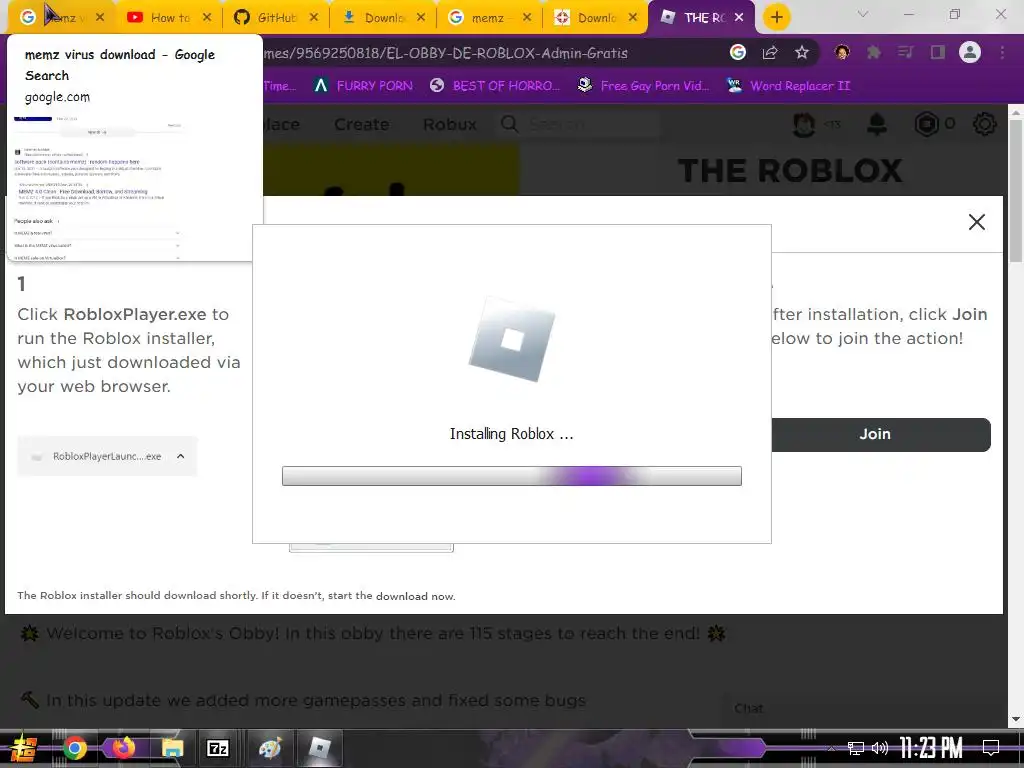Click the Roblox logo in the installer
The image size is (1024, 768).
[x=512, y=339]
